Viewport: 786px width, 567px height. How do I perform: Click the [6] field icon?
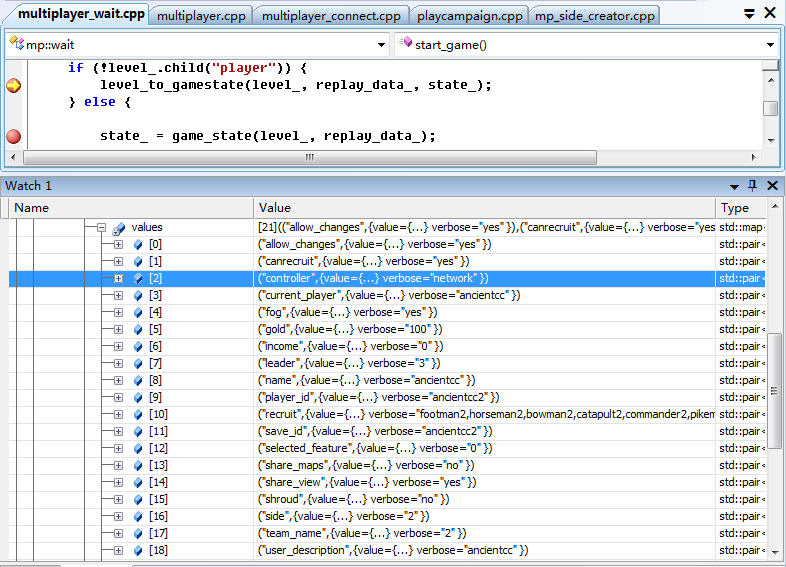(x=138, y=347)
